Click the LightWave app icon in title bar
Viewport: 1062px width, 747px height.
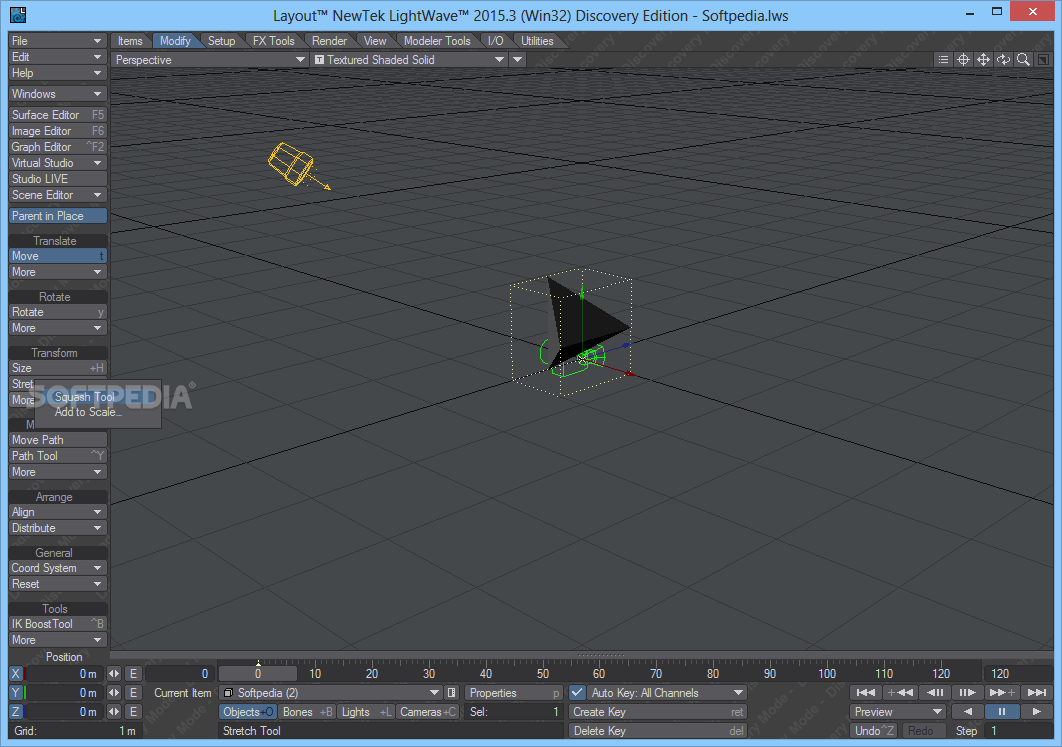pyautogui.click(x=18, y=14)
